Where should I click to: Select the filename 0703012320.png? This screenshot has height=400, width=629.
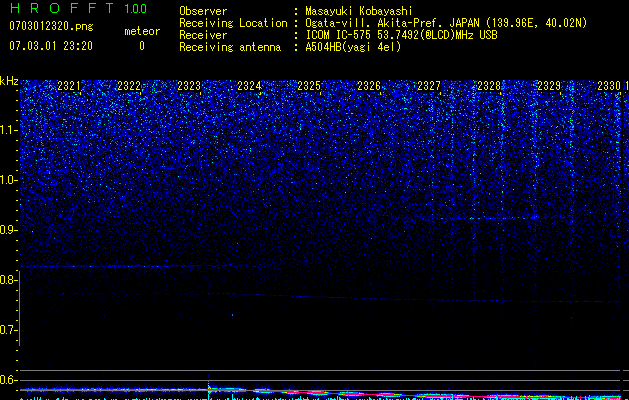pyautogui.click(x=51, y=26)
